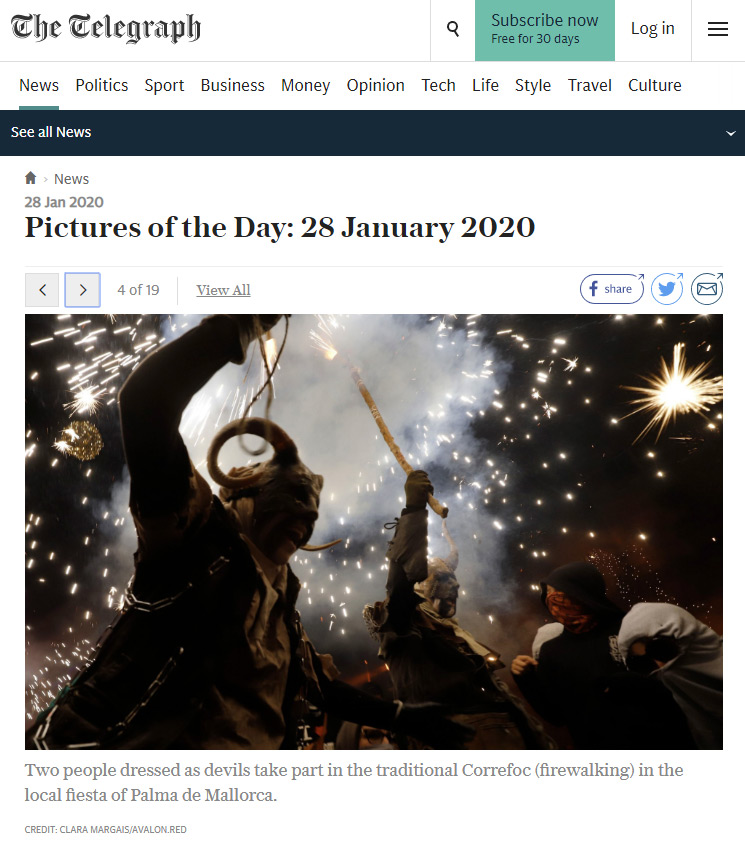Open the hamburger menu icon
Image resolution: width=745 pixels, height=863 pixels.
[717, 29]
